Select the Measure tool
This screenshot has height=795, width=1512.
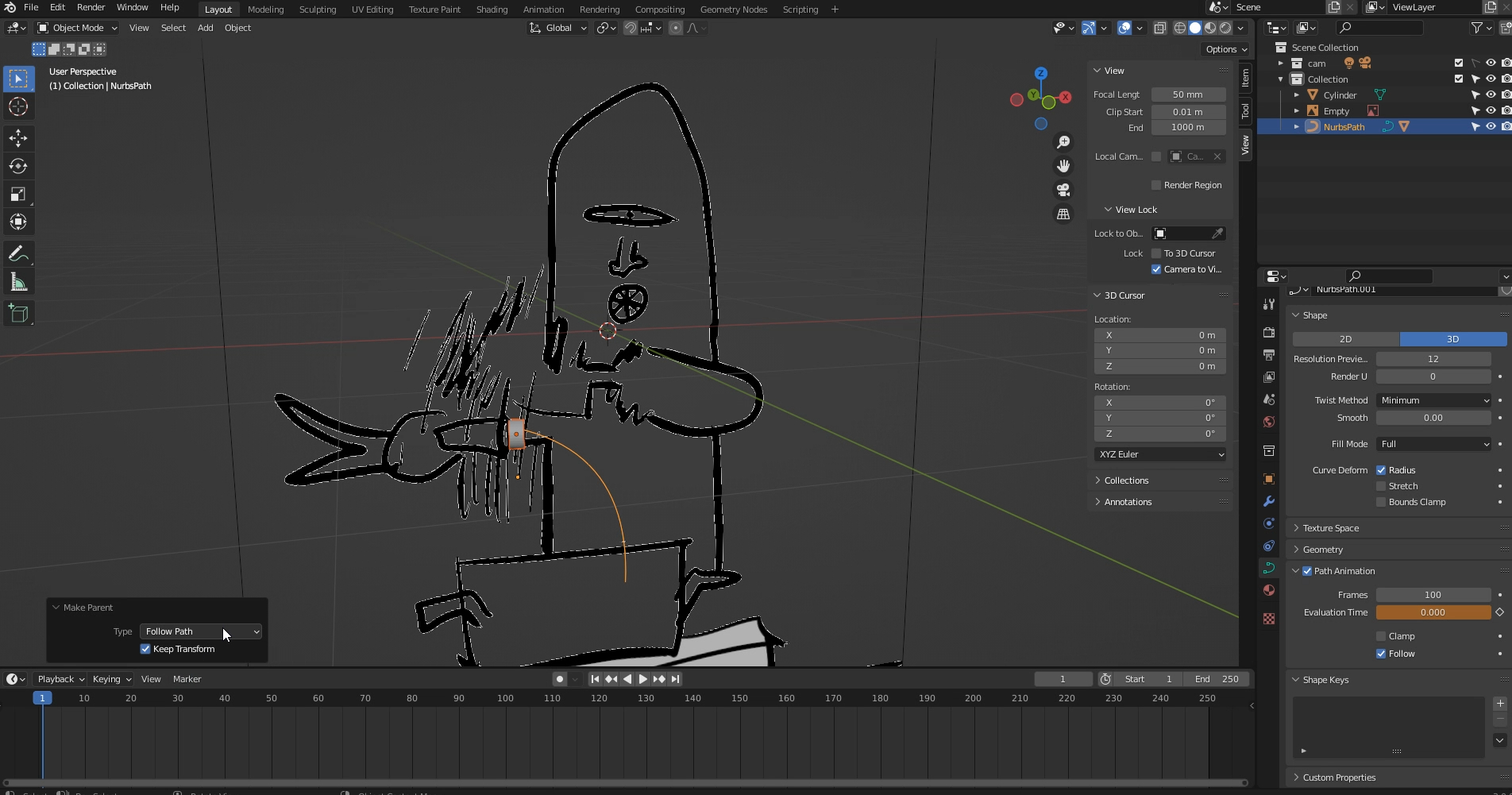click(x=18, y=282)
